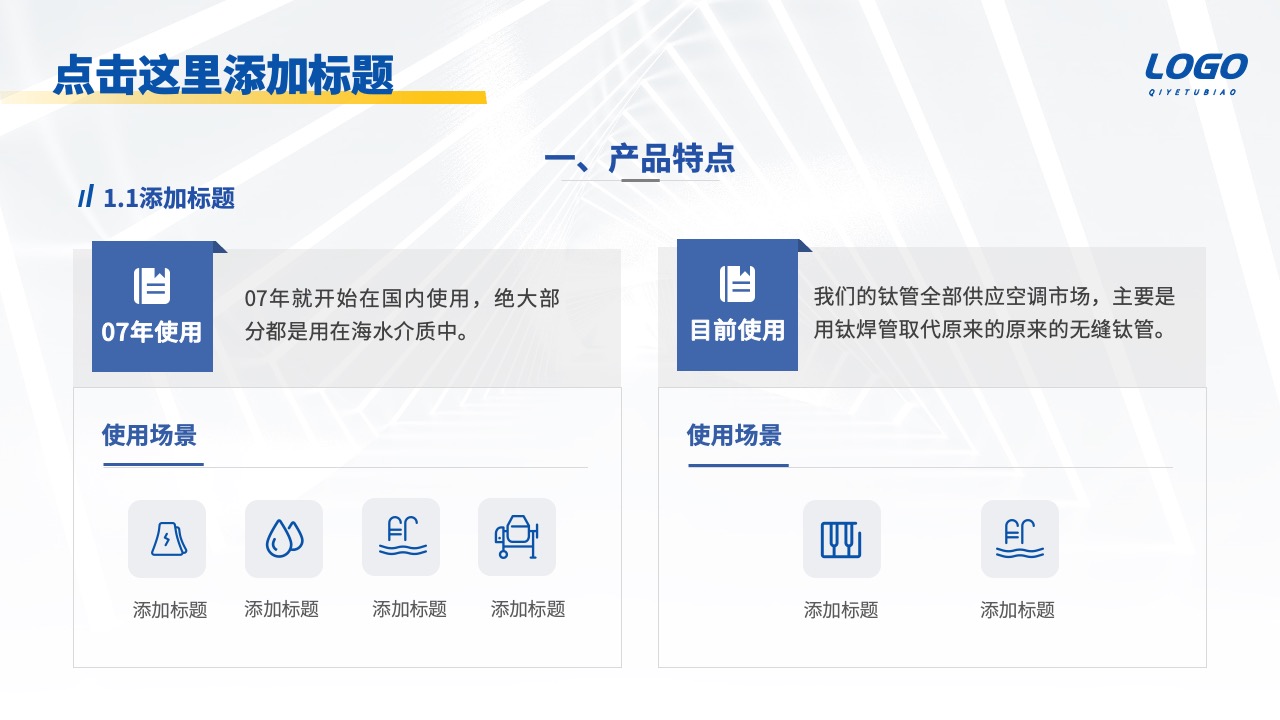Click the weight icon in left card
The image size is (1280, 720).
[x=167, y=539]
